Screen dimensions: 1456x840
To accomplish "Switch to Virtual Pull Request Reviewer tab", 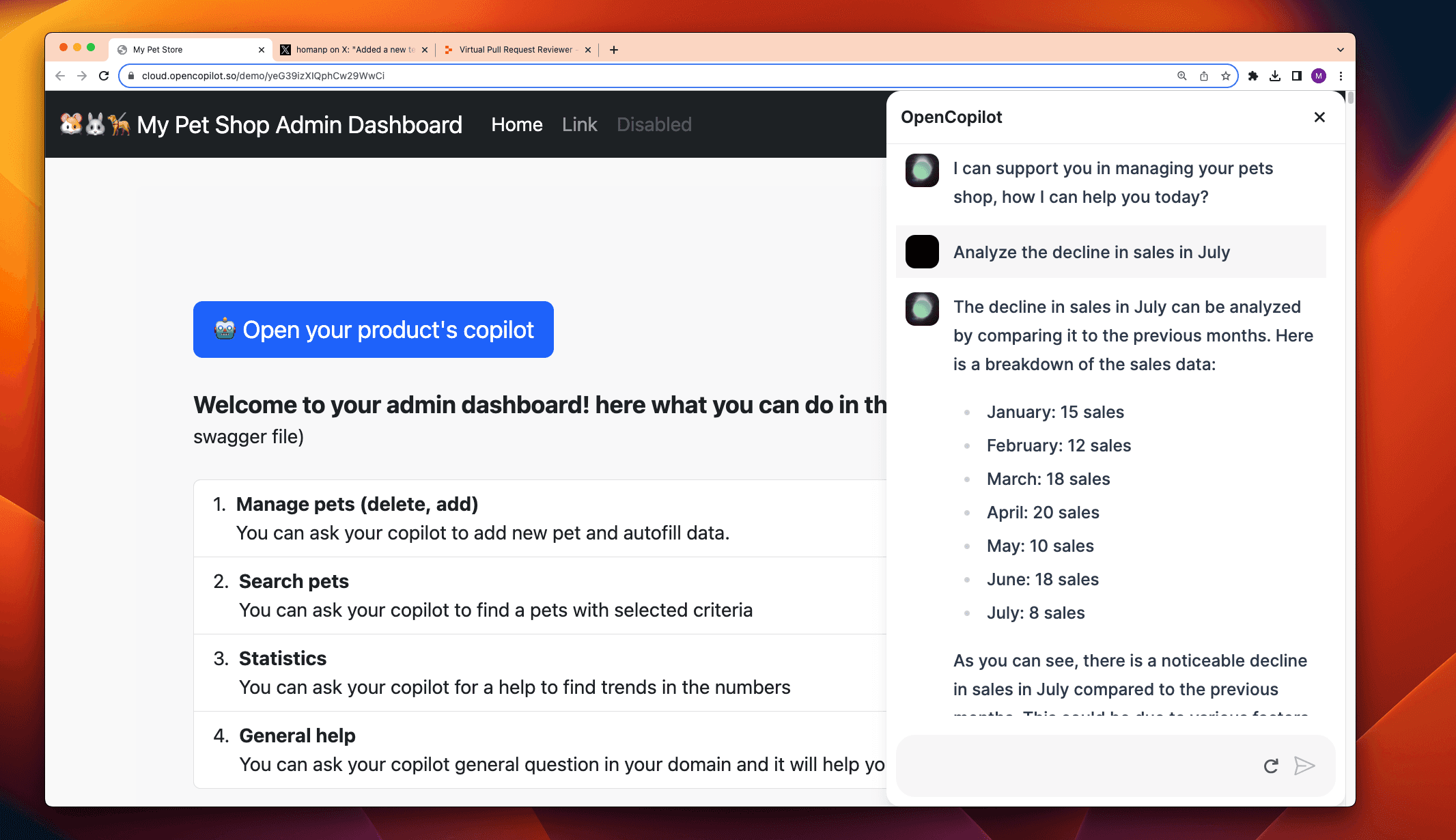I will coord(516,50).
